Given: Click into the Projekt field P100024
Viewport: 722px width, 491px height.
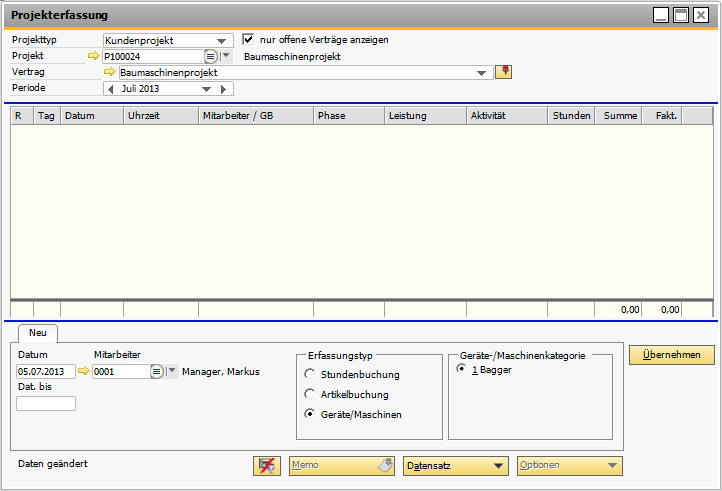Looking at the screenshot, I should pyautogui.click(x=153, y=57).
